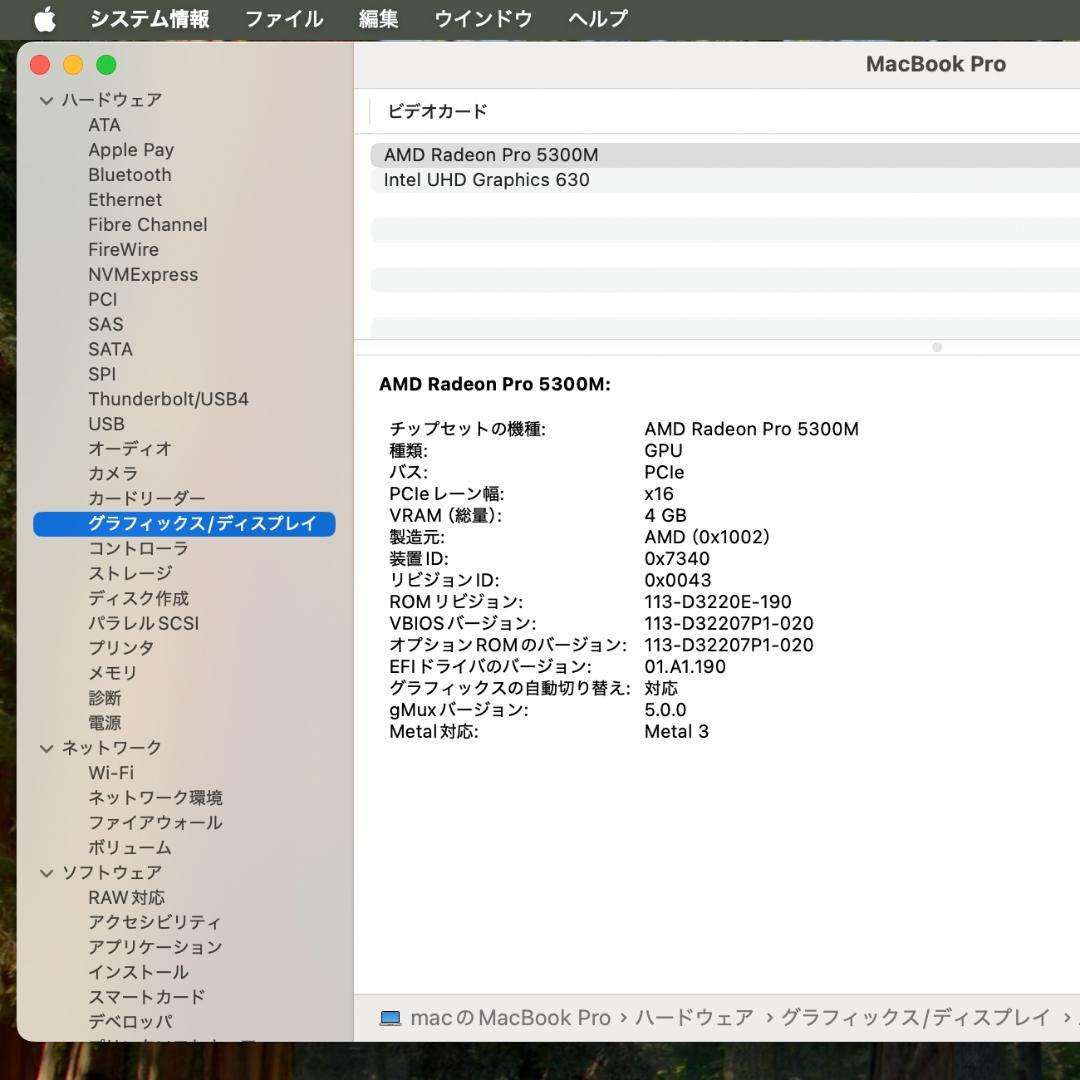This screenshot has width=1080, height=1080.
Task: Collapse the ネットワーク section in the sidebar
Action: coord(46,747)
